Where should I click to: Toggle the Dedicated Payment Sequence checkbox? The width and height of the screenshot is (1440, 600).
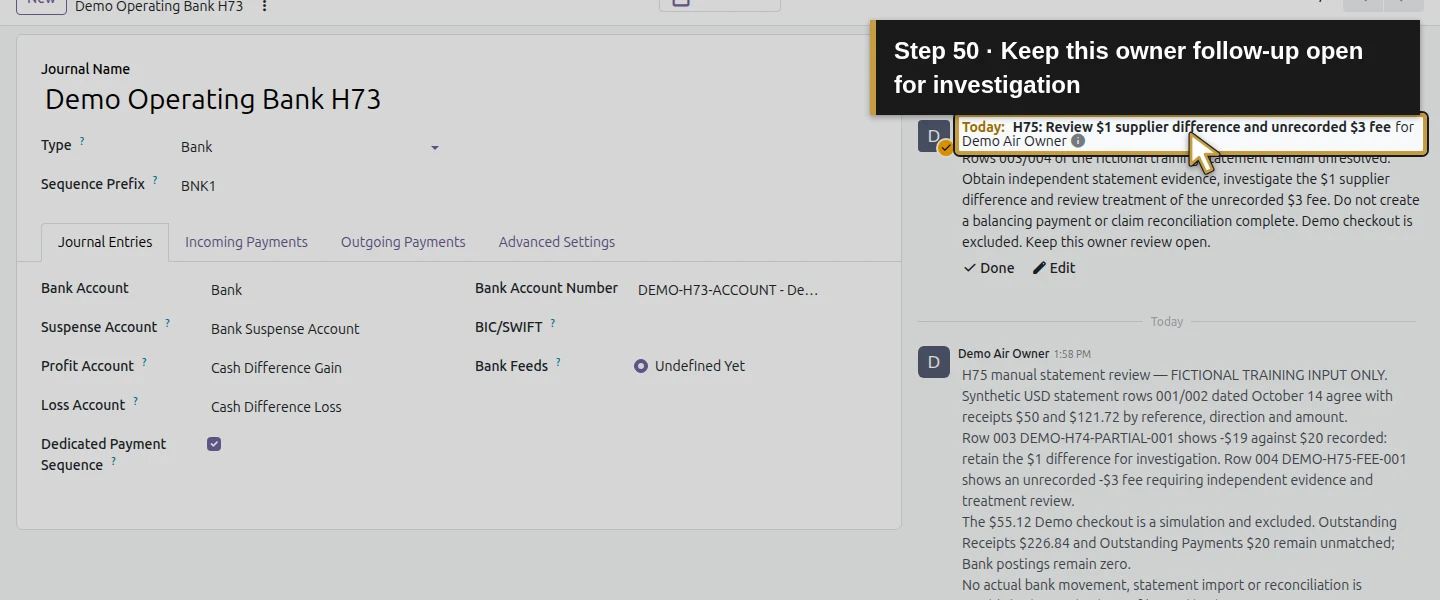(x=214, y=444)
